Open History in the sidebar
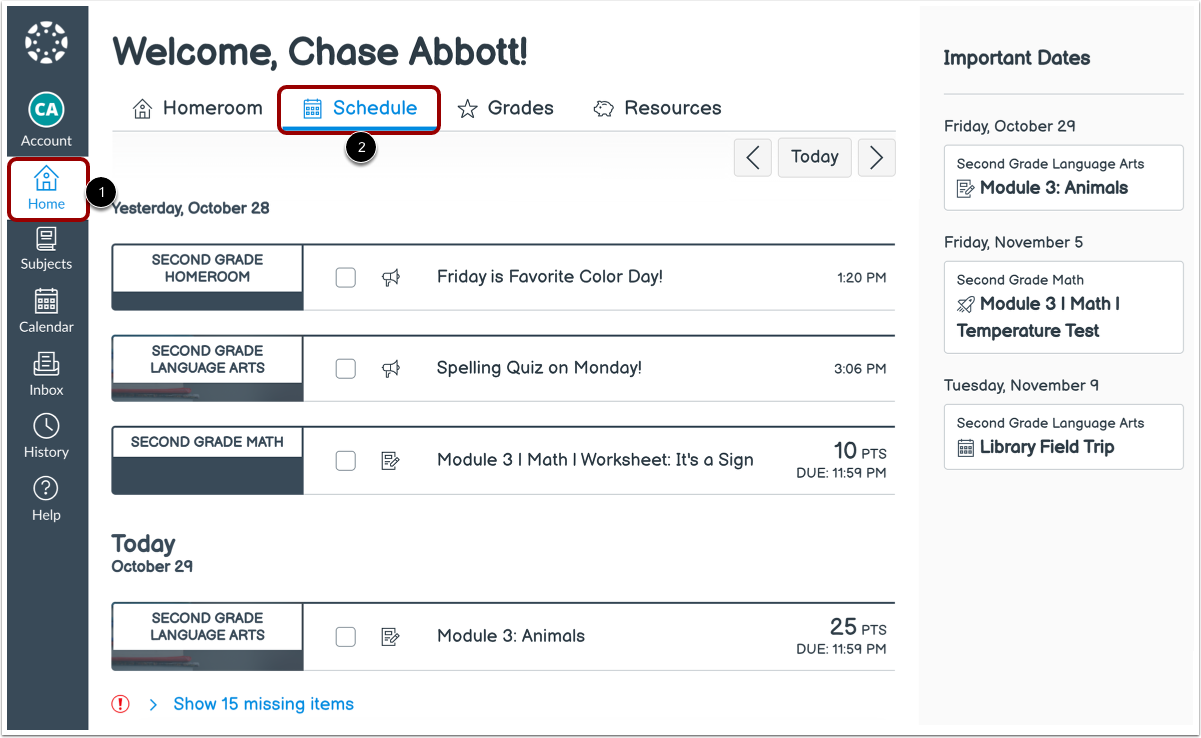The width and height of the screenshot is (1201, 738). click(46, 436)
